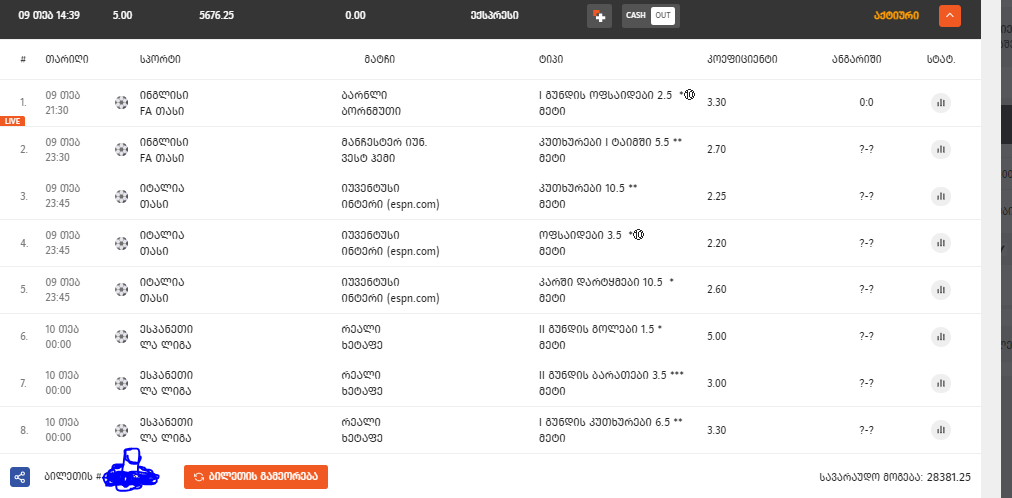Click ball marker beside ოფსაიდები 3.5
The height and width of the screenshot is (498, 1012).
point(638,235)
